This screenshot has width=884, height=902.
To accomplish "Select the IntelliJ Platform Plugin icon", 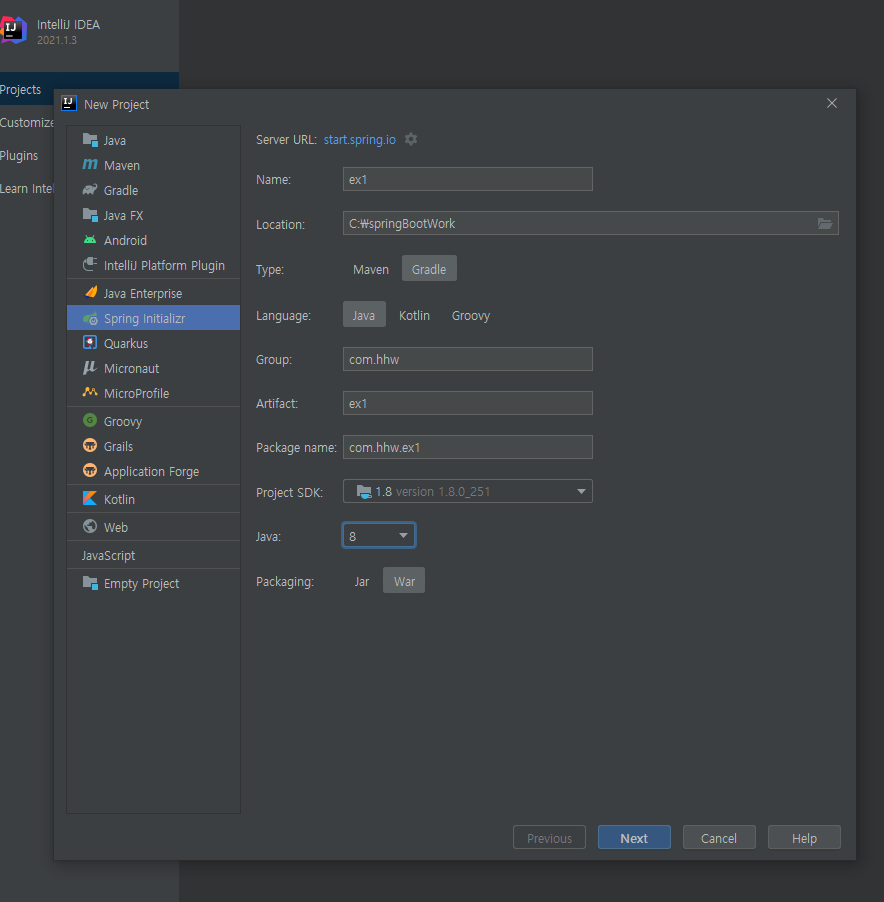I will [x=90, y=265].
